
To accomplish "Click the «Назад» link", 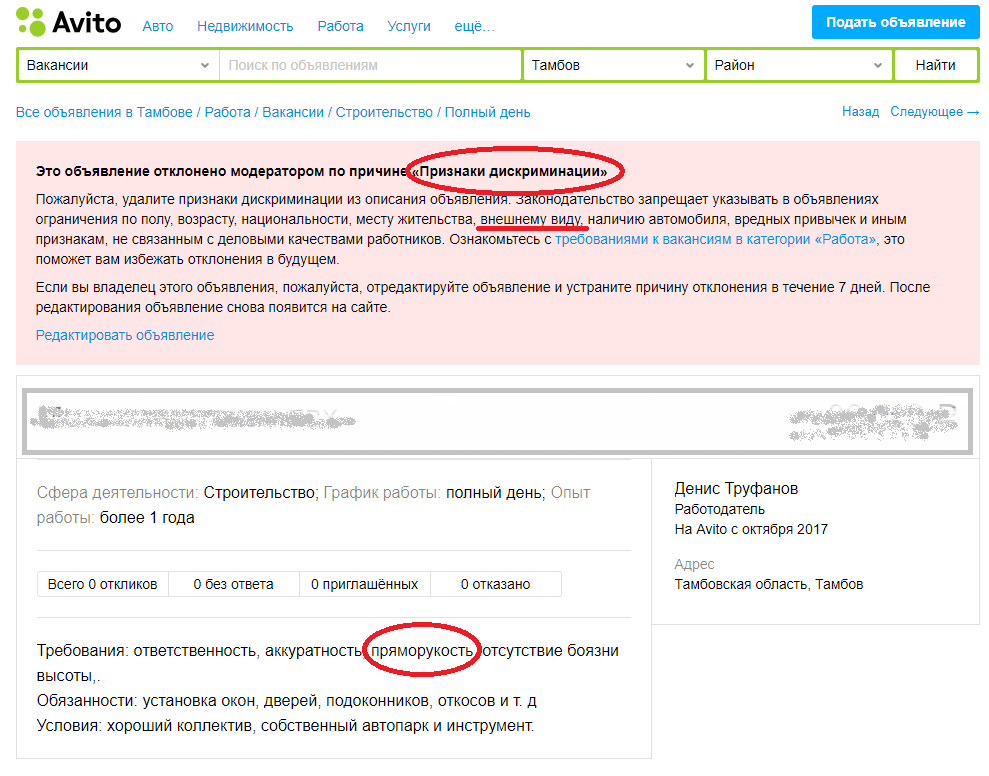I will (x=861, y=112).
